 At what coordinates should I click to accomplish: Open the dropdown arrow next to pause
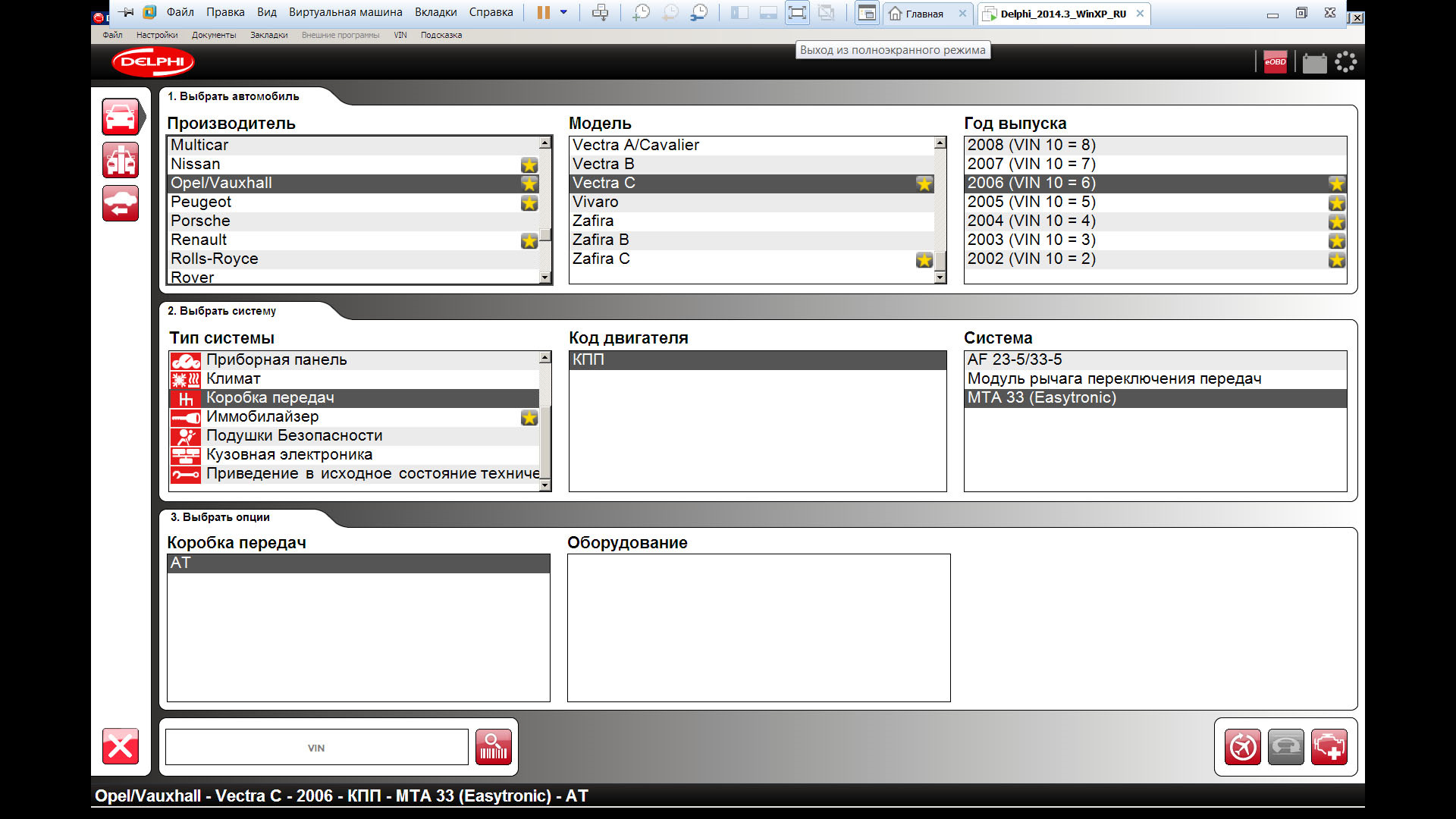[563, 12]
